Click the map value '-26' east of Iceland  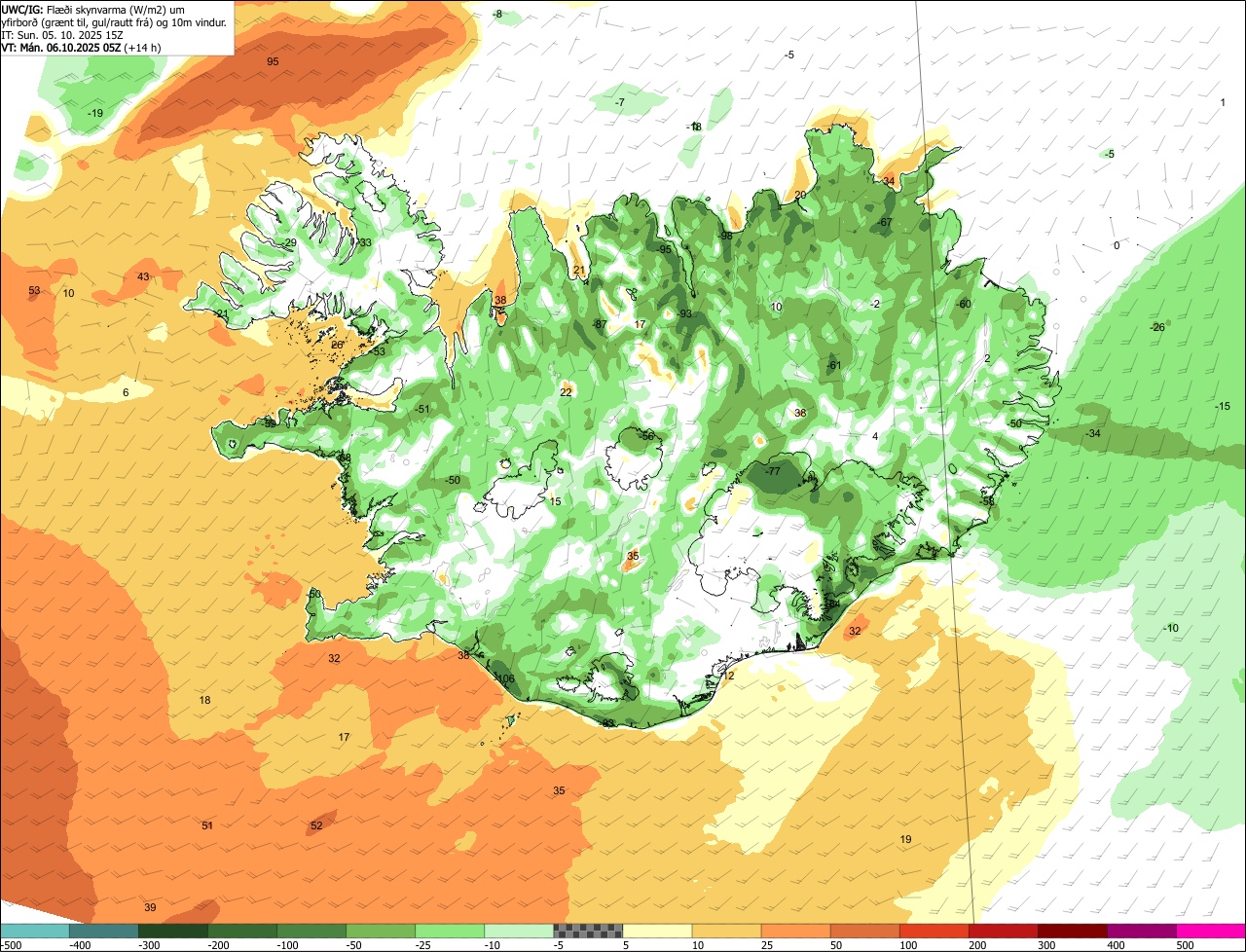1156,327
